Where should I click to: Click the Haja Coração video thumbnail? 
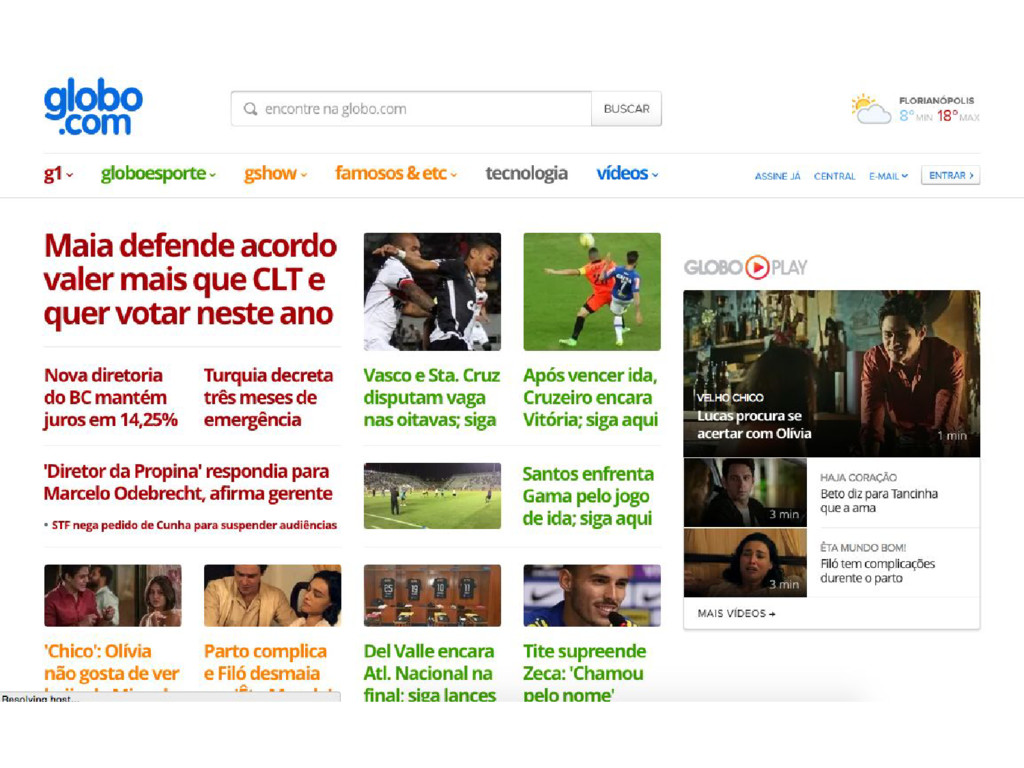pyautogui.click(x=745, y=492)
